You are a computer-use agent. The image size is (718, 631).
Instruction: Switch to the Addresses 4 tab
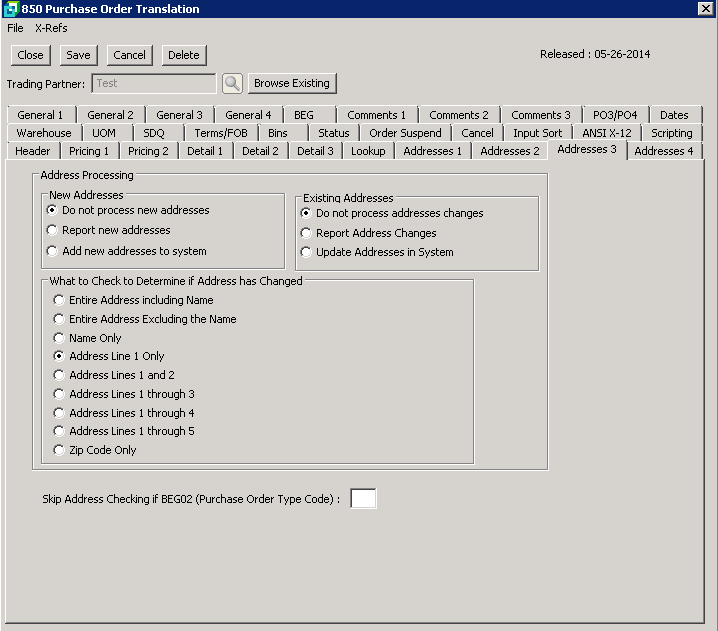(664, 151)
